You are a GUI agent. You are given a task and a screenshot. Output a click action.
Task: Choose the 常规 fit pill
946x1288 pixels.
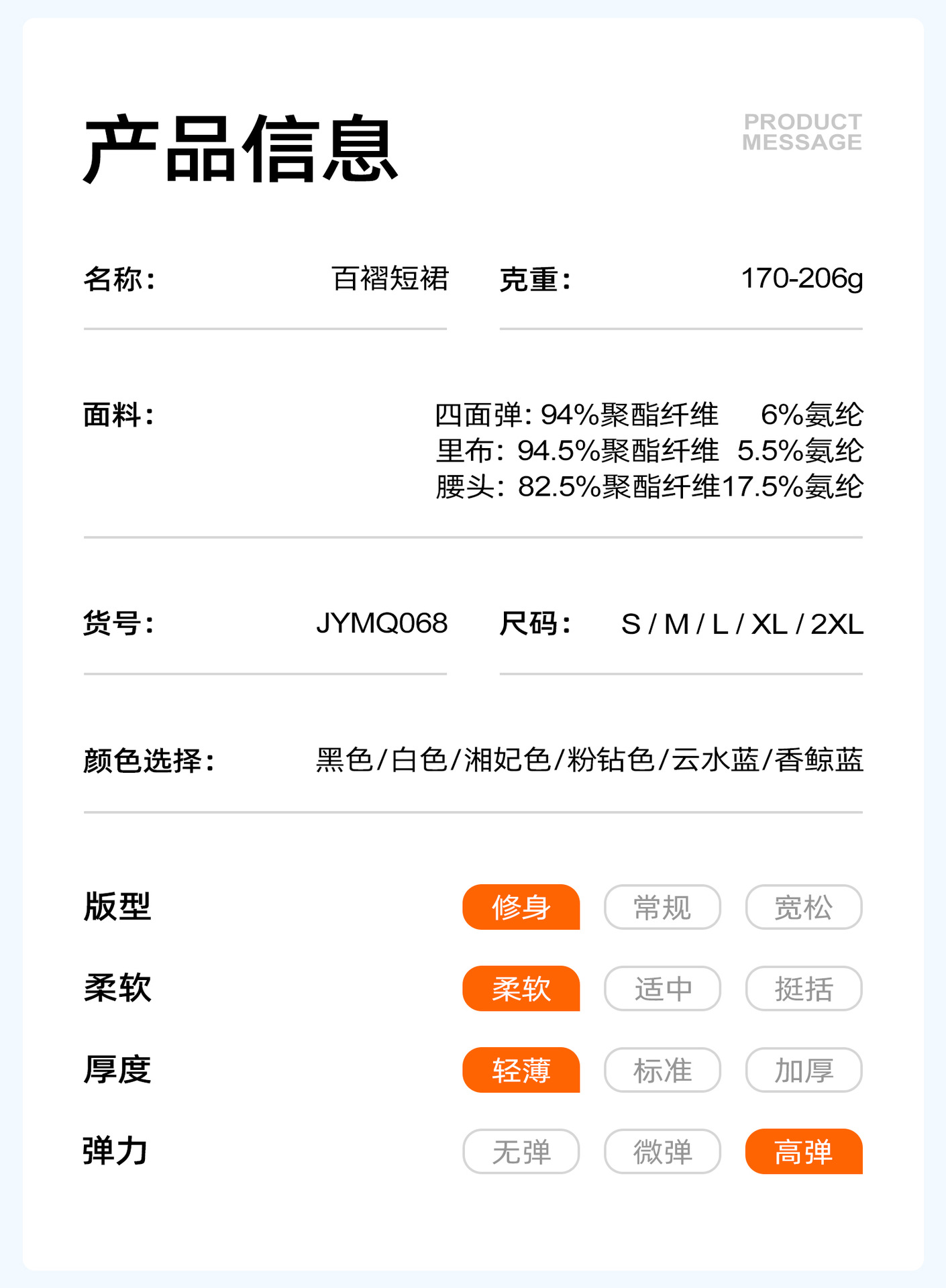tap(662, 907)
